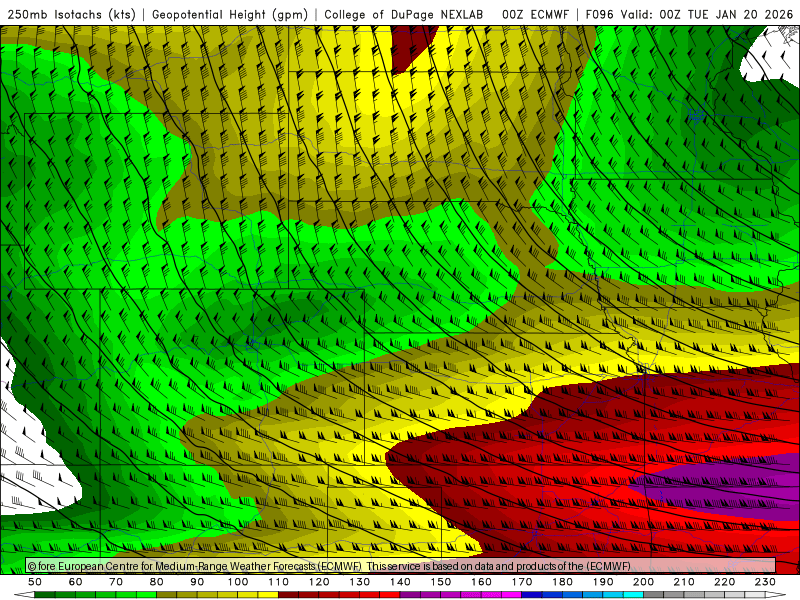Viewport: 800px width, 600px height.
Task: Click the '110' color scale label
Action: coord(279,582)
